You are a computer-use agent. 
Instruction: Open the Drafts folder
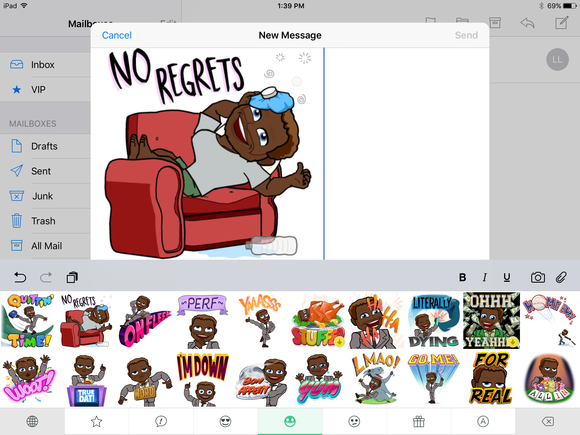(45, 146)
